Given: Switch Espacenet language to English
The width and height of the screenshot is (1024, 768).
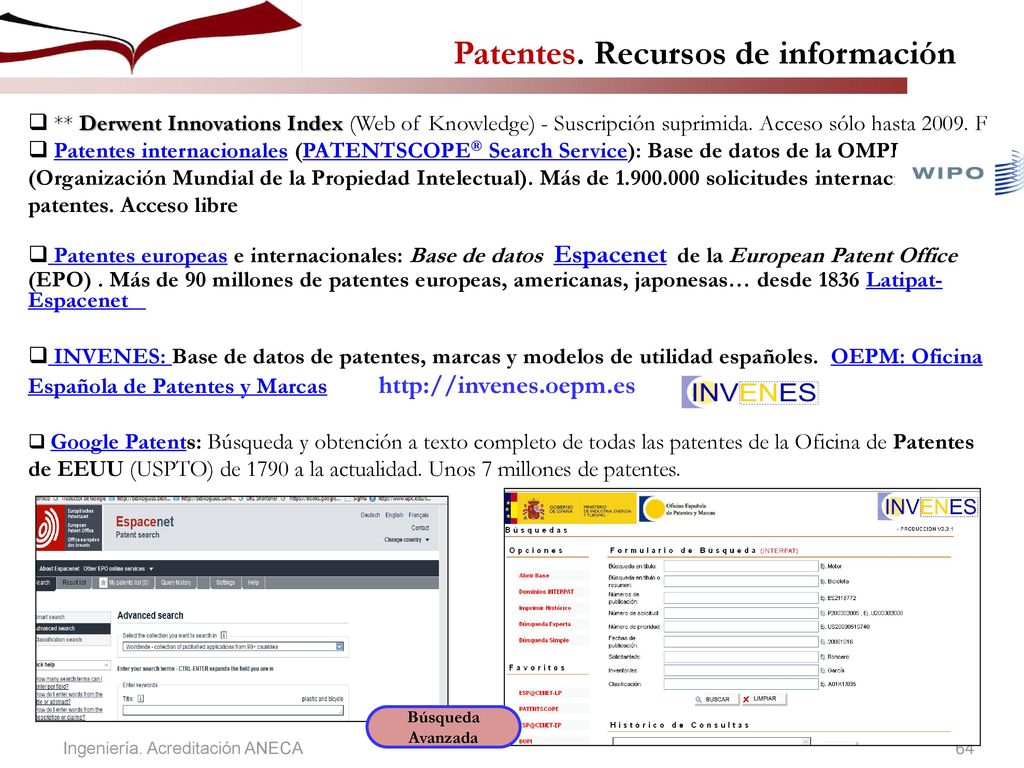Looking at the screenshot, I should (x=394, y=515).
